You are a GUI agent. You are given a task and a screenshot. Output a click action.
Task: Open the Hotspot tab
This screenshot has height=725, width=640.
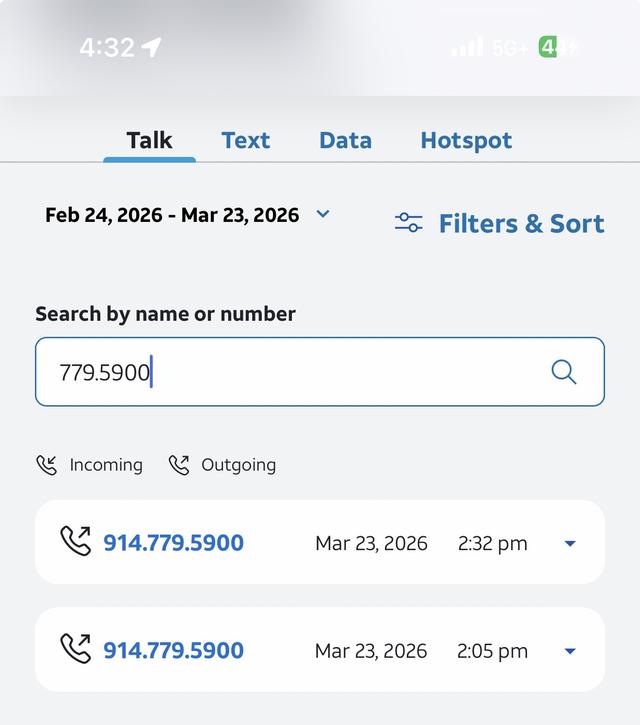(x=466, y=141)
